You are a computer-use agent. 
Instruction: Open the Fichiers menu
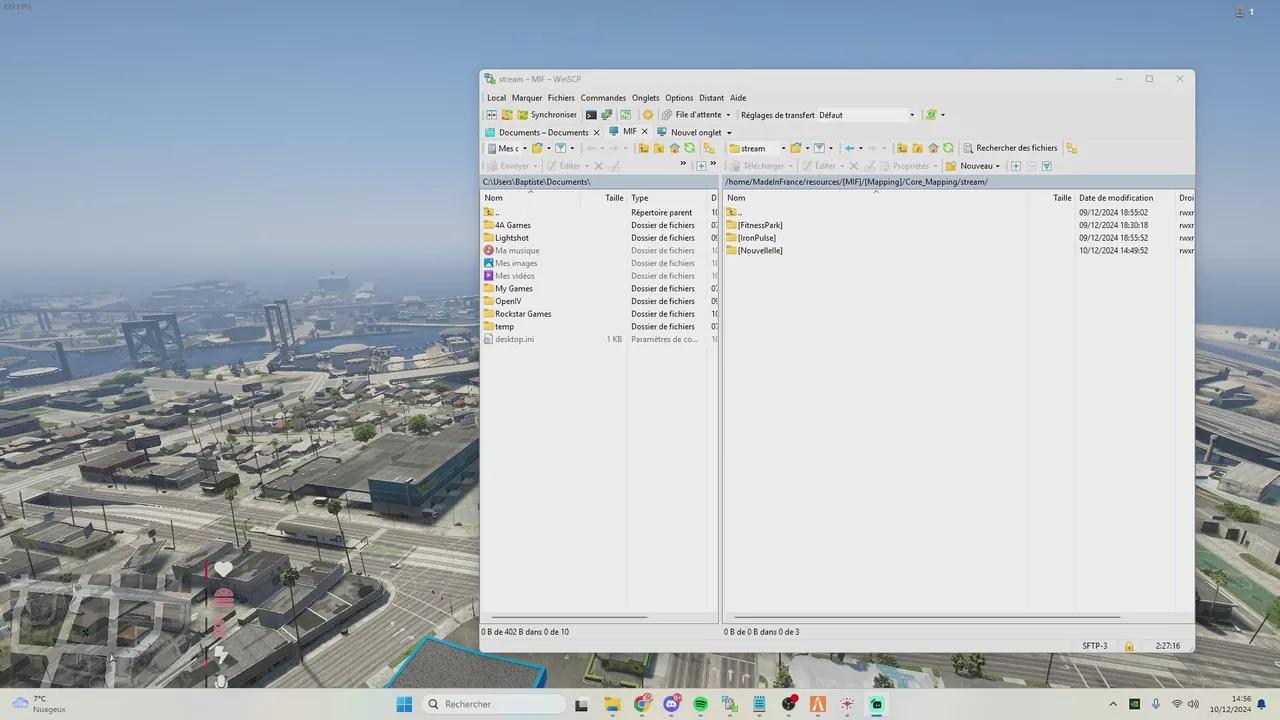[561, 98]
